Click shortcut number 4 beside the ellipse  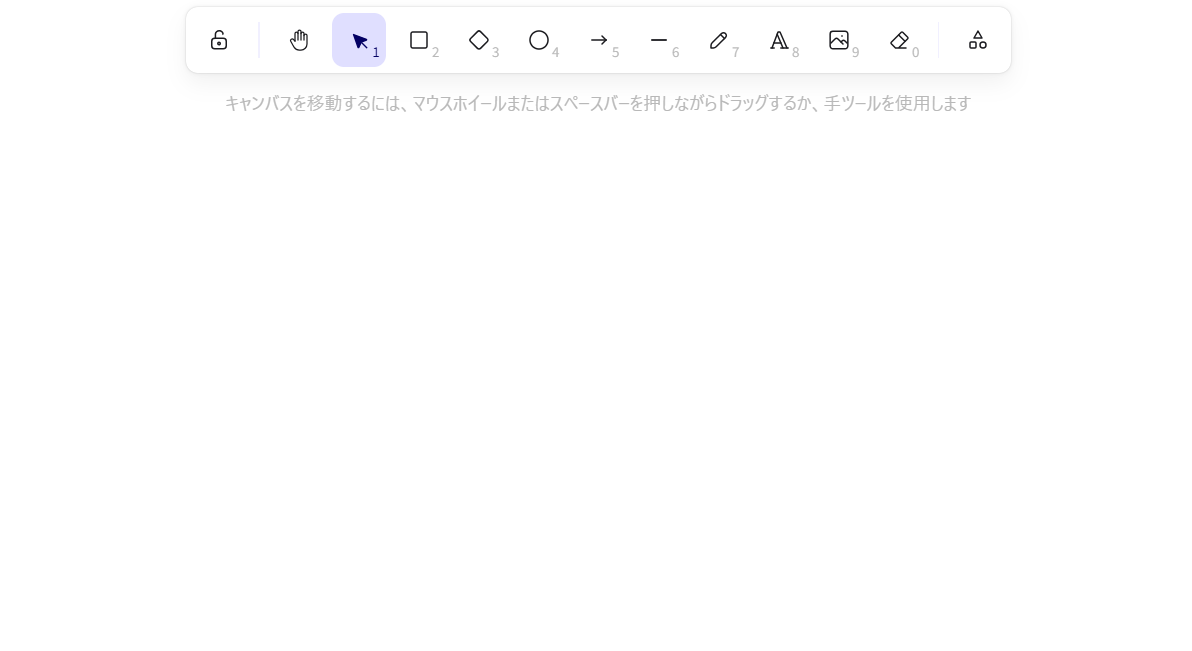pyautogui.click(x=555, y=53)
